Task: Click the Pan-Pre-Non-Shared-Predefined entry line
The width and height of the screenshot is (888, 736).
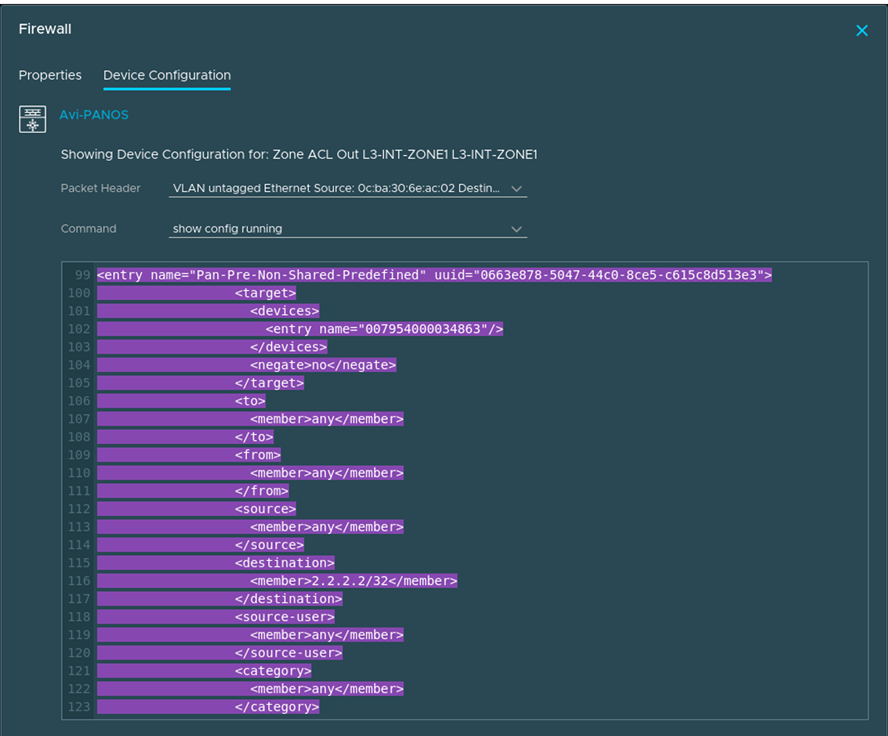Action: click(x=434, y=275)
